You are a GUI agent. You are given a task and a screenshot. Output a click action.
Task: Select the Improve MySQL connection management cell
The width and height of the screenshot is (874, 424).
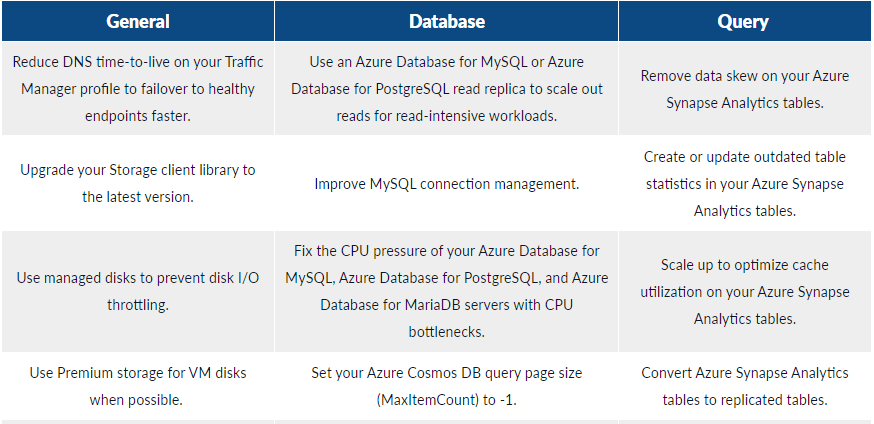pos(446,184)
